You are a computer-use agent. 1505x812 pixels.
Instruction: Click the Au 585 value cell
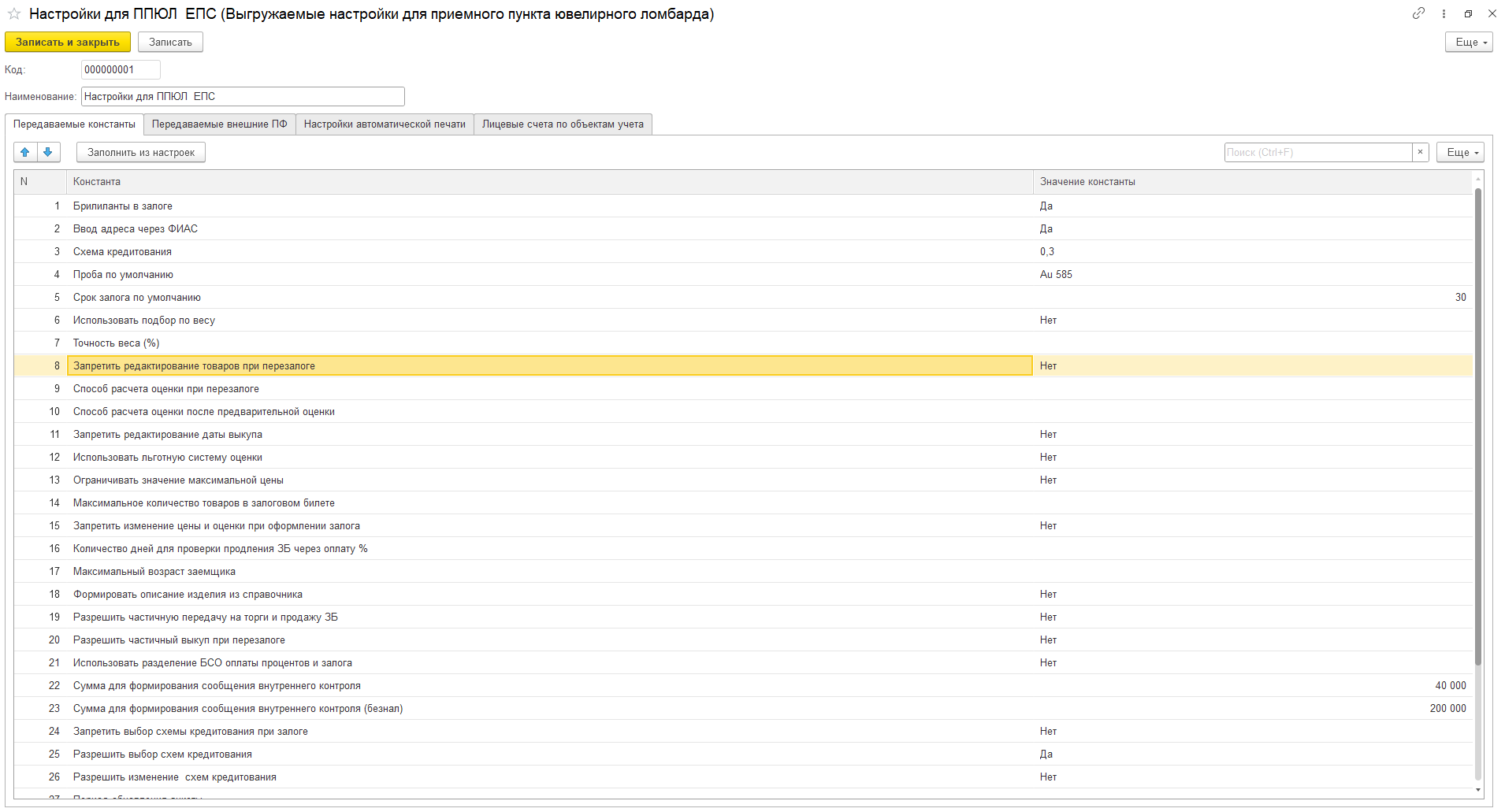pos(1253,274)
